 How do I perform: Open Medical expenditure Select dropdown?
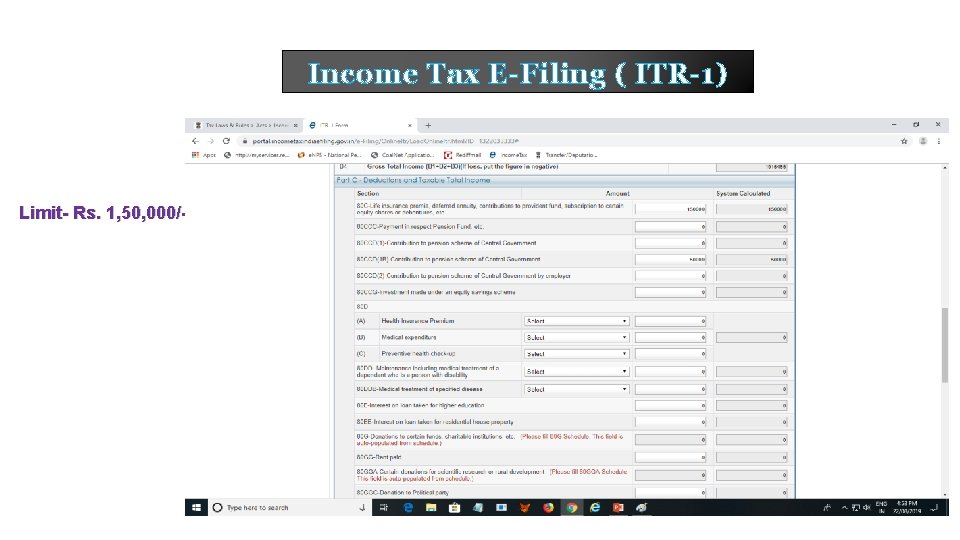576,337
